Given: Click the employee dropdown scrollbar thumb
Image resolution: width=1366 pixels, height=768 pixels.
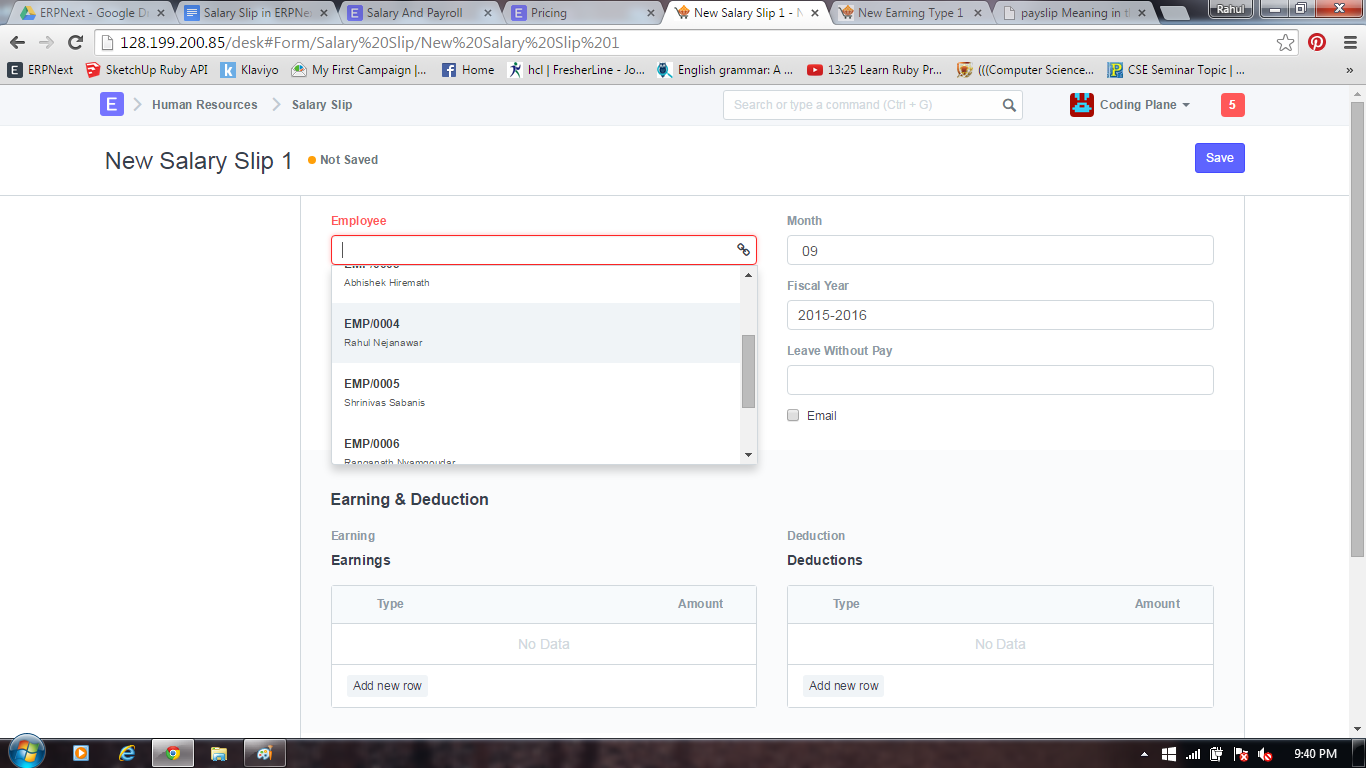Looking at the screenshot, I should point(748,372).
